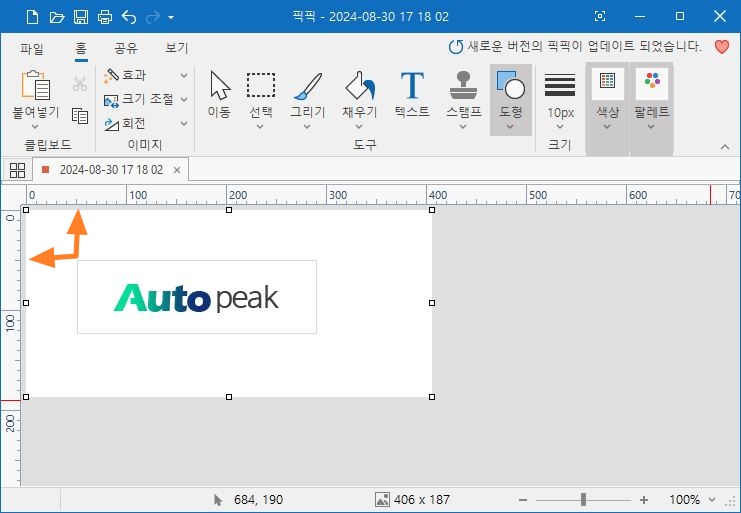This screenshot has width=741, height=513.
Task: Select the 도형 shape tool
Action: pyautogui.click(x=510, y=94)
